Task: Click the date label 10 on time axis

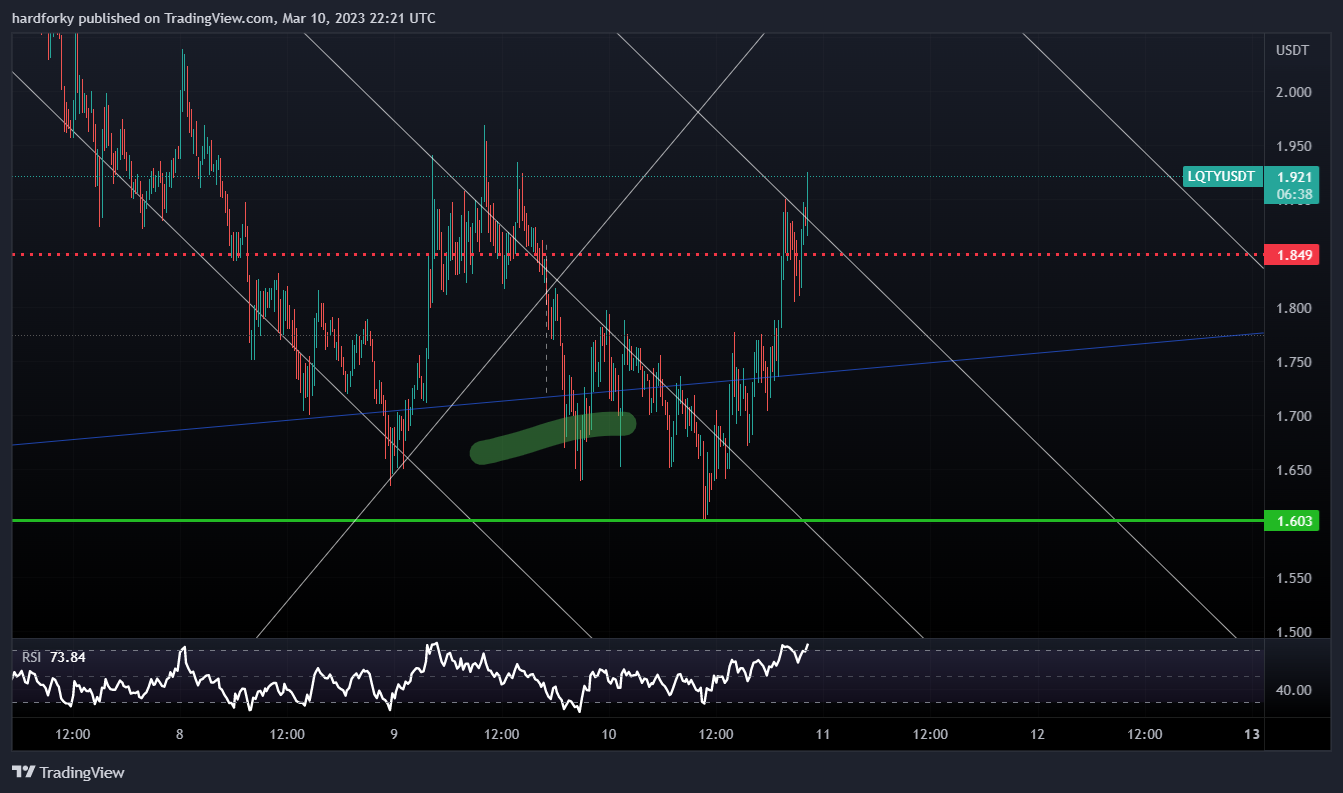Action: (x=609, y=733)
